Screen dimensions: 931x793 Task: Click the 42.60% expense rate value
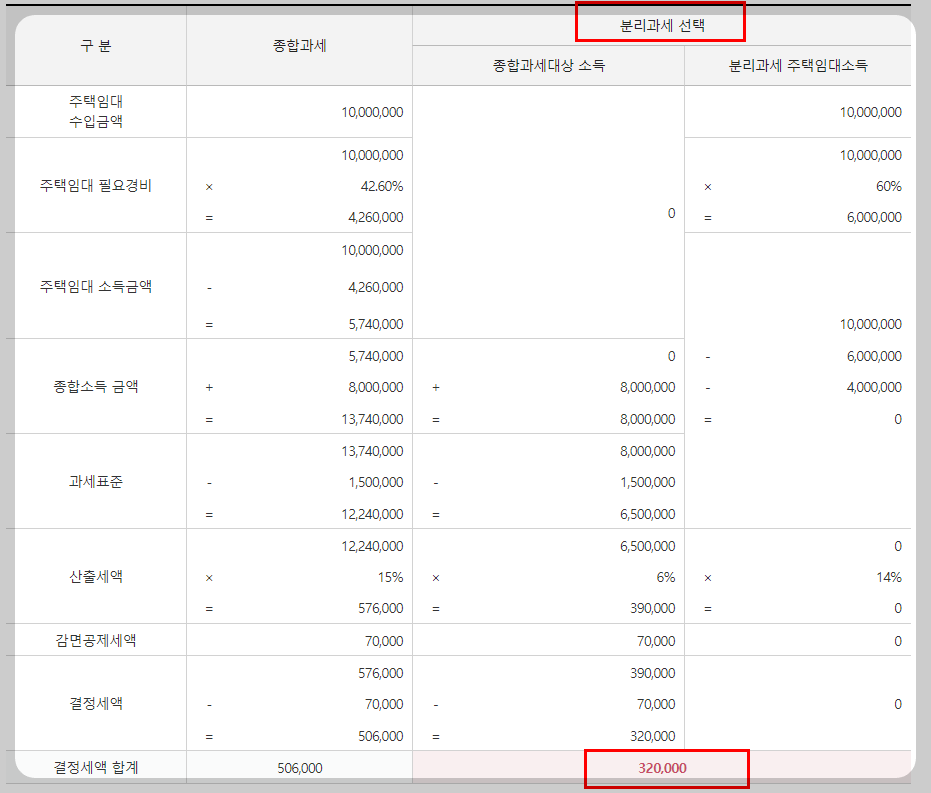(382, 186)
